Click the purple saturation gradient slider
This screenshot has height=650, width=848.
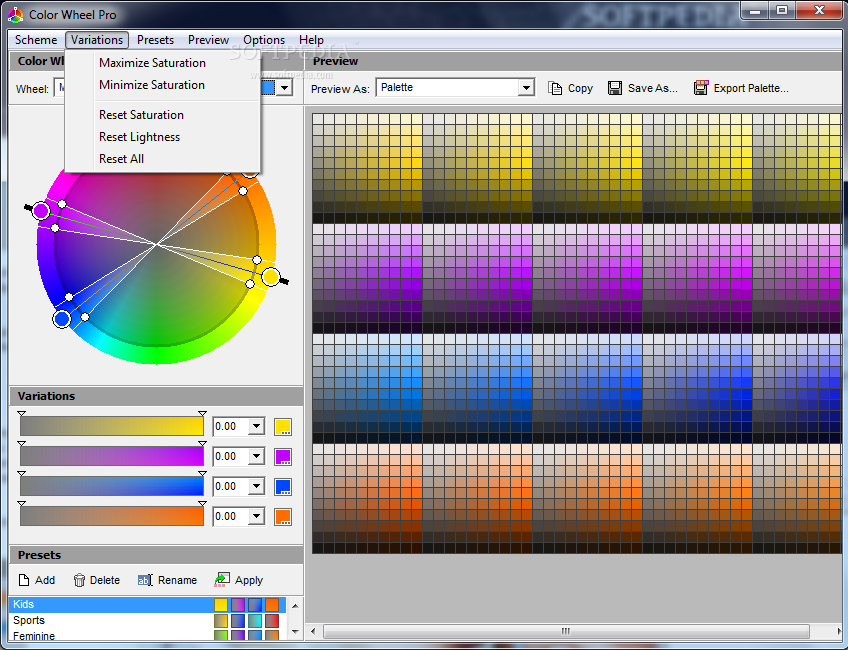tap(112, 456)
